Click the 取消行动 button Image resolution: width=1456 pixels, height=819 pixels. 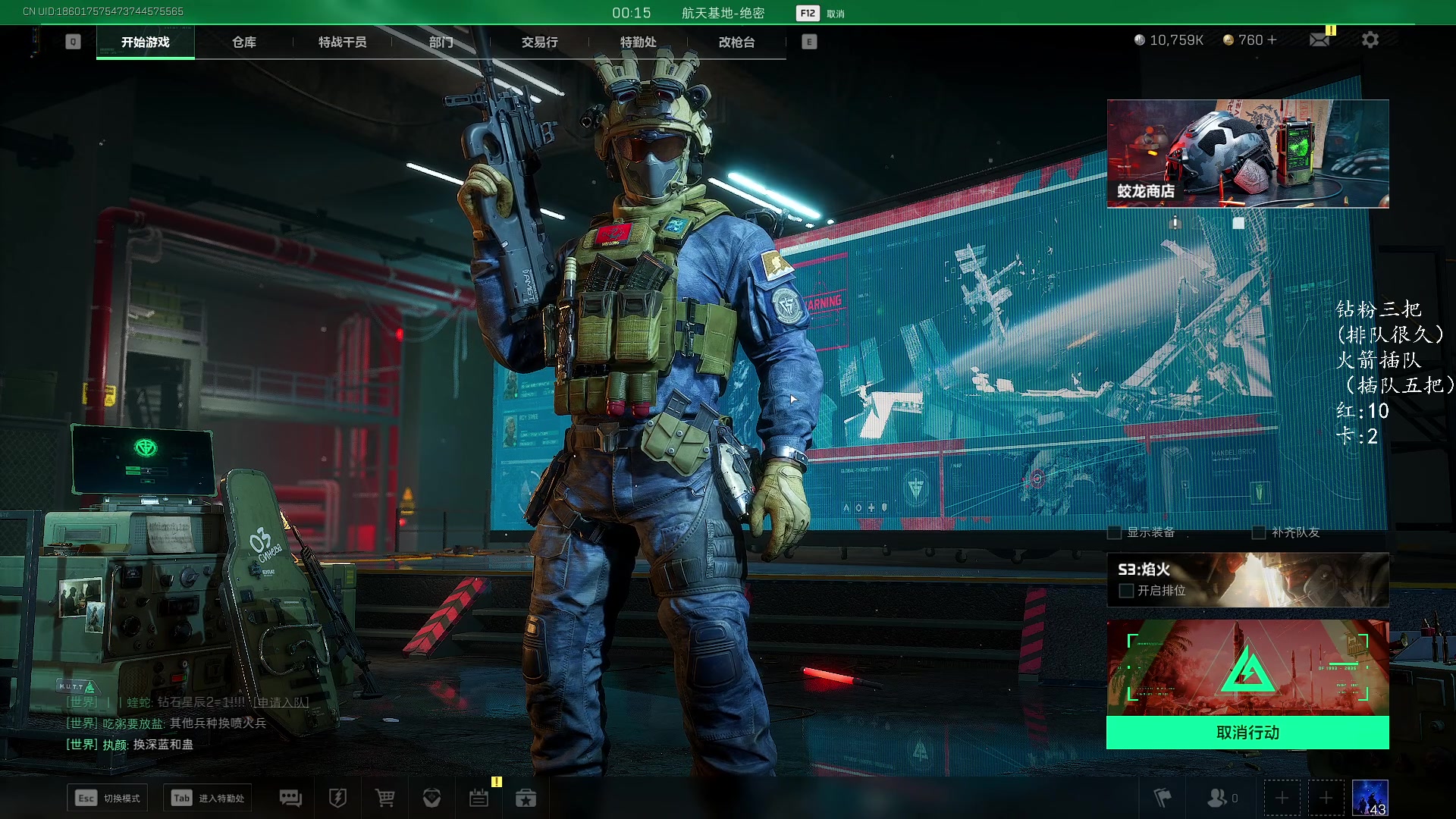point(1247,733)
